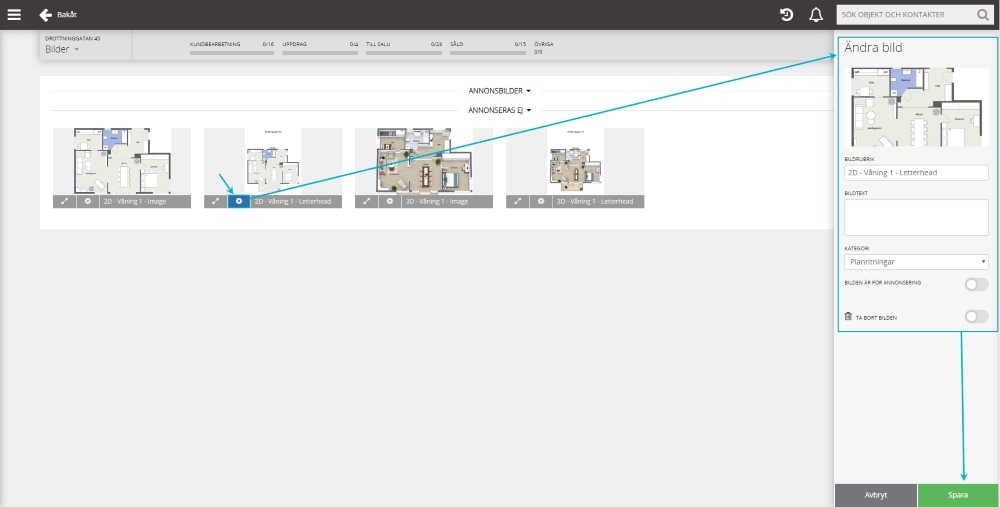Click the Spara button
Image resolution: width=1000 pixels, height=507 pixels.
[958, 495]
